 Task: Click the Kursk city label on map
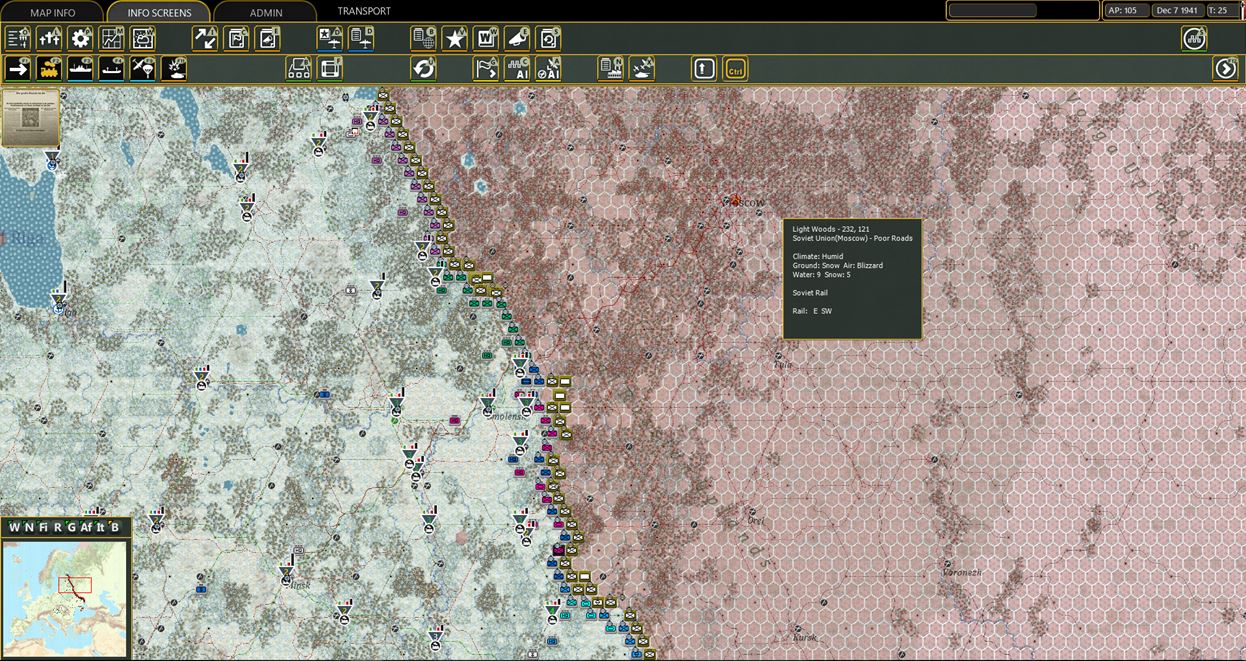point(805,637)
